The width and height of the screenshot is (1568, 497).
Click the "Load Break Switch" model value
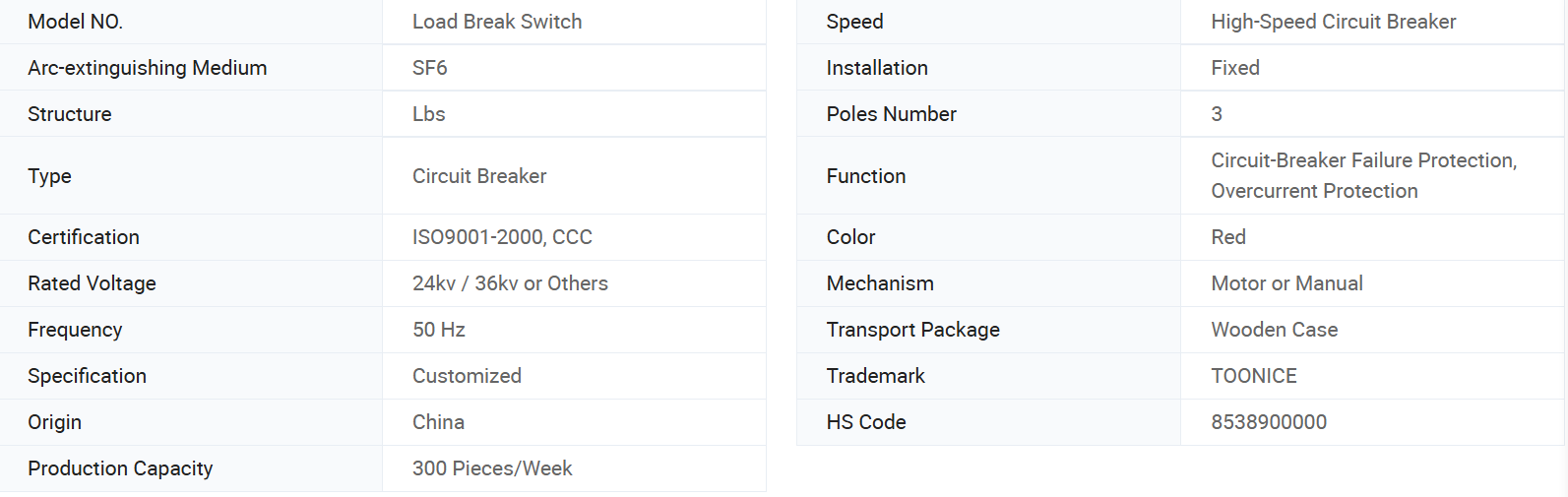pos(497,22)
